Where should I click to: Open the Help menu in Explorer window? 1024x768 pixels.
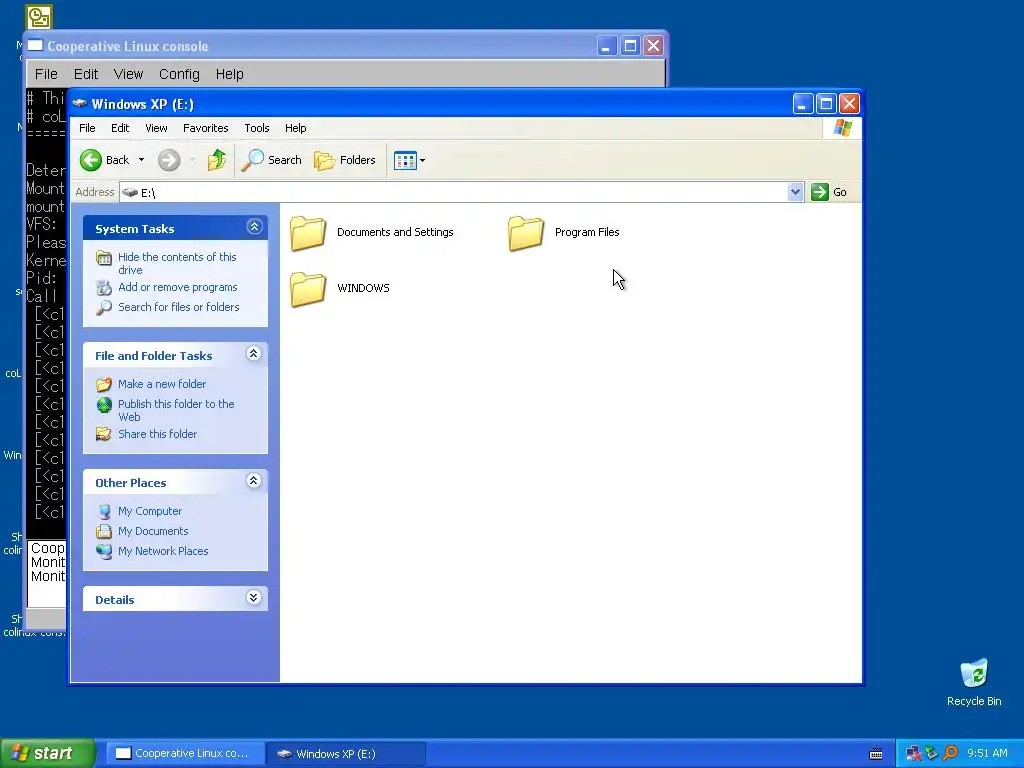point(295,128)
